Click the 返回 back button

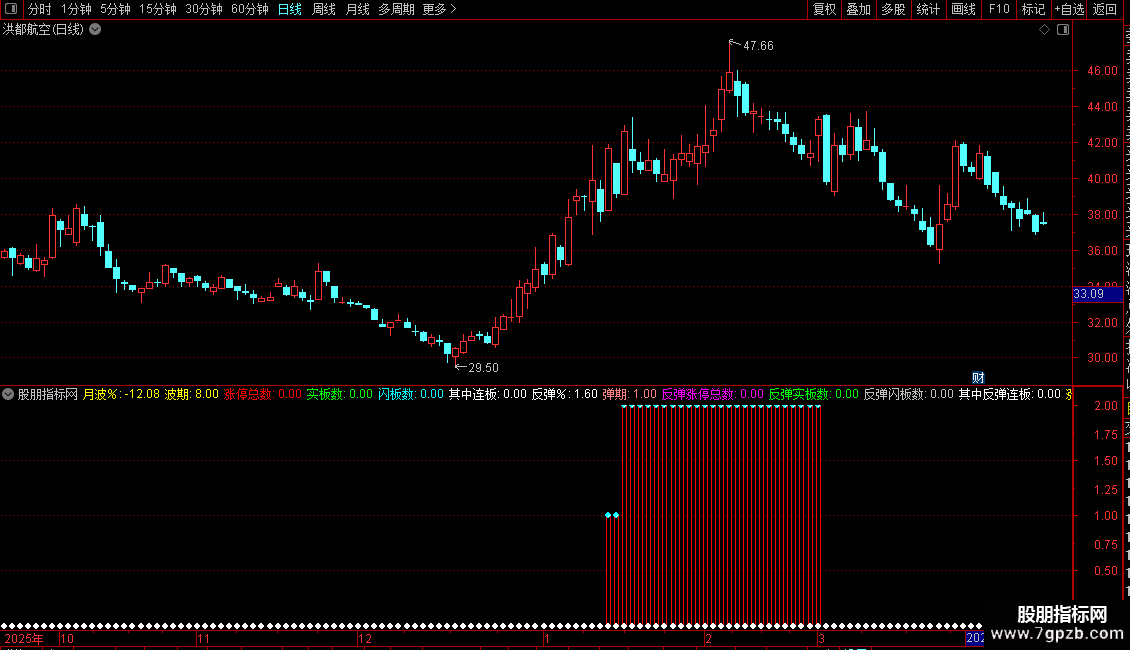1105,9
